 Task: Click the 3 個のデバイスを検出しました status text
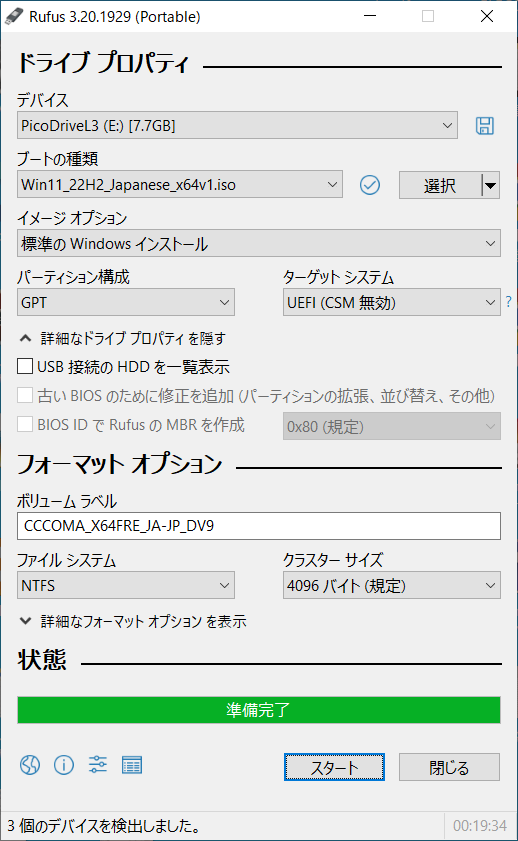(104, 825)
